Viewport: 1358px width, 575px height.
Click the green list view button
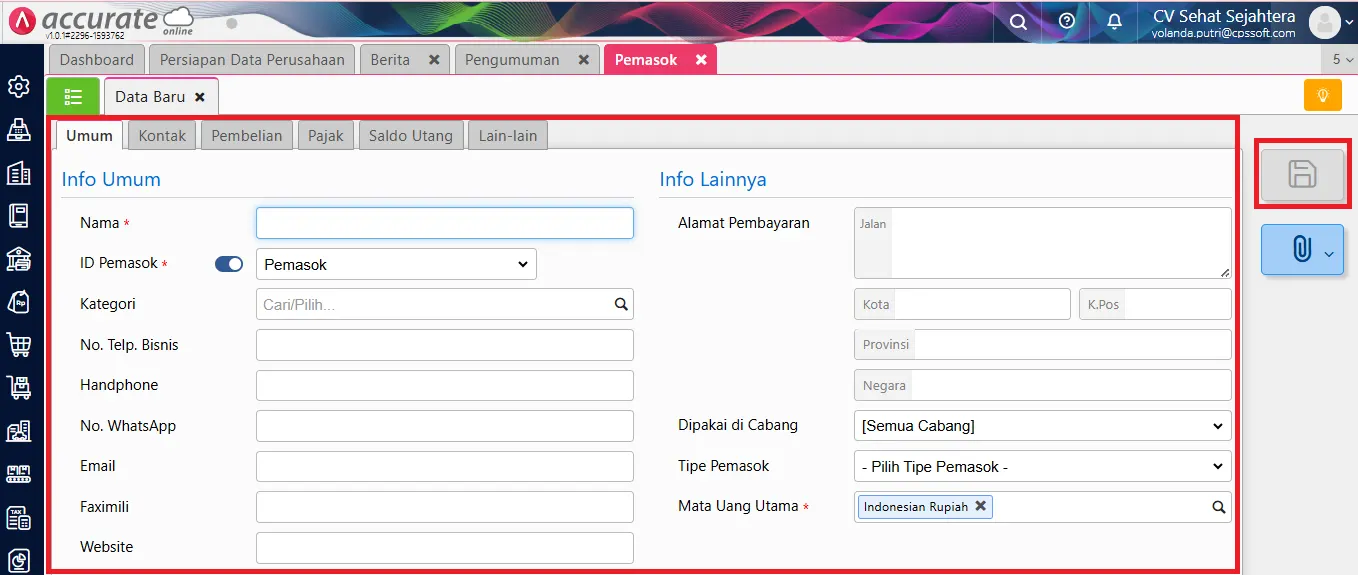[73, 96]
